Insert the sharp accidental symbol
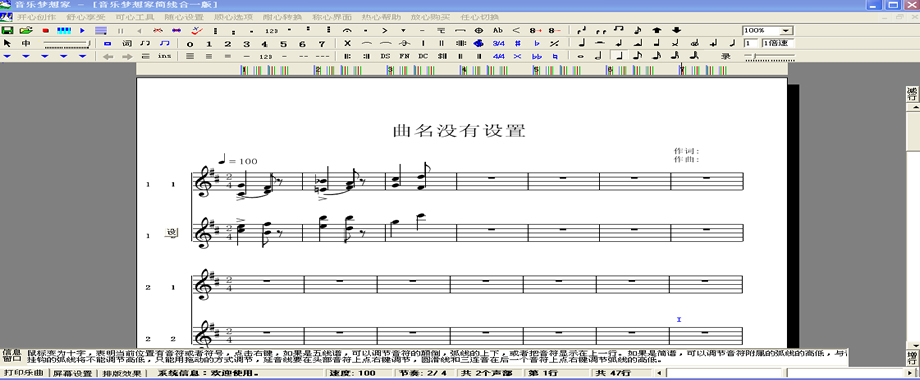920x380 pixels. click(518, 43)
